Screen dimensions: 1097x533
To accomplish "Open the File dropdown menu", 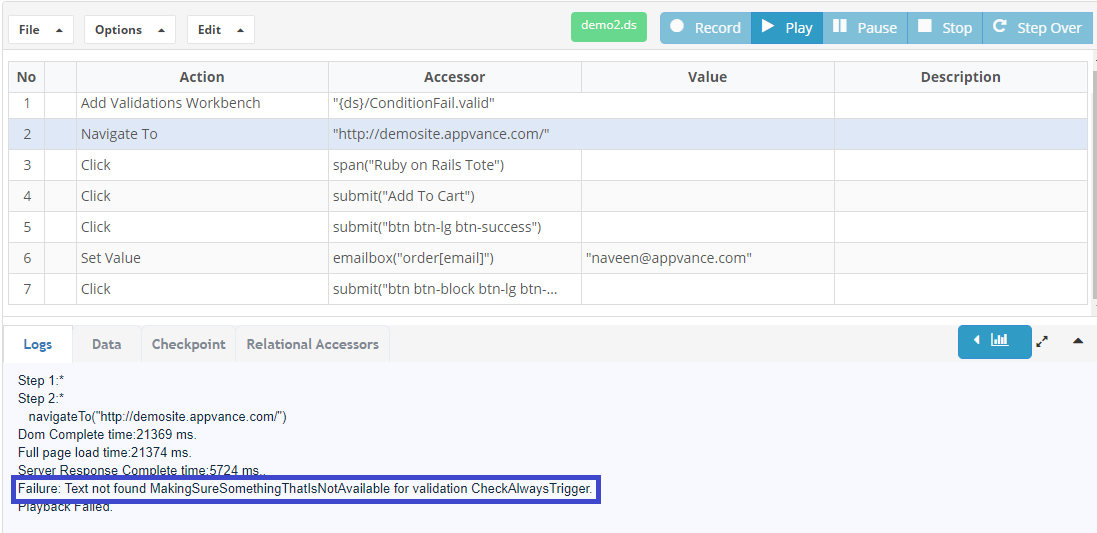I will coord(41,30).
